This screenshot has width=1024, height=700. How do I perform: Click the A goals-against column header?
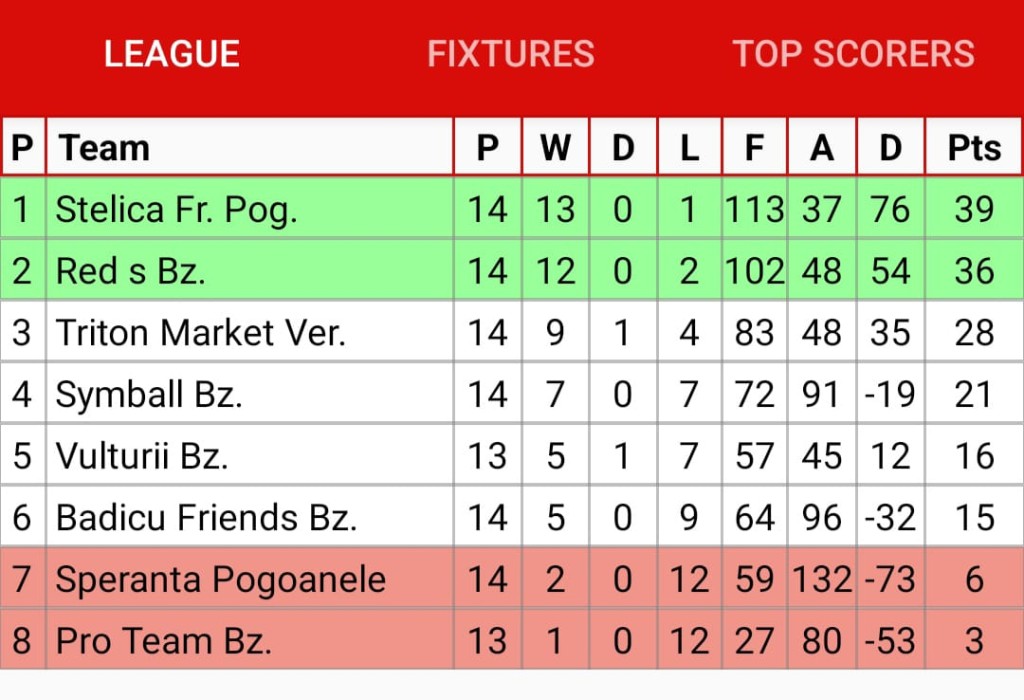click(822, 148)
